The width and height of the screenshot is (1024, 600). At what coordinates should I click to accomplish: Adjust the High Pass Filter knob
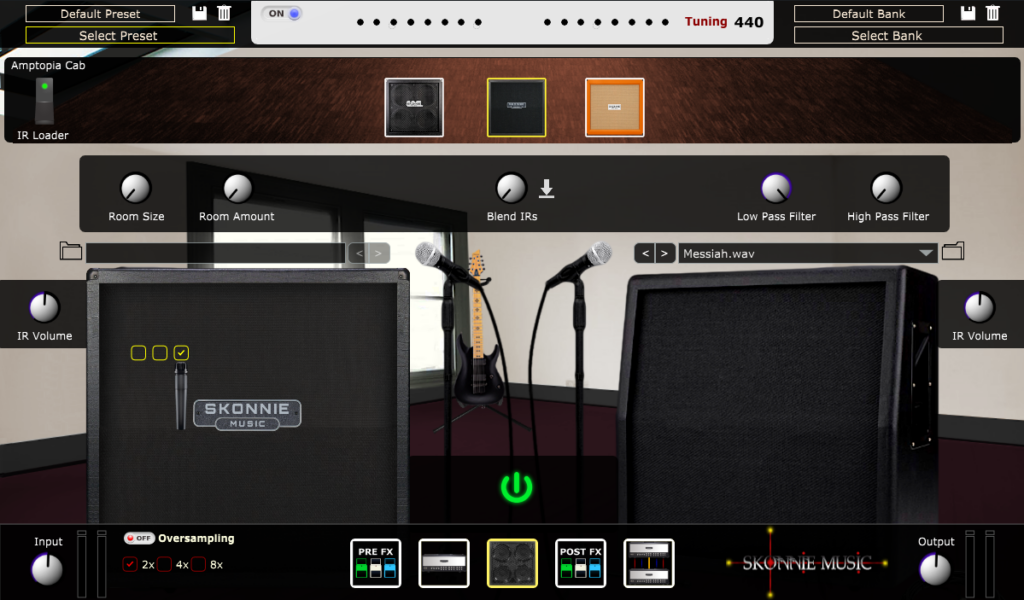click(x=886, y=189)
